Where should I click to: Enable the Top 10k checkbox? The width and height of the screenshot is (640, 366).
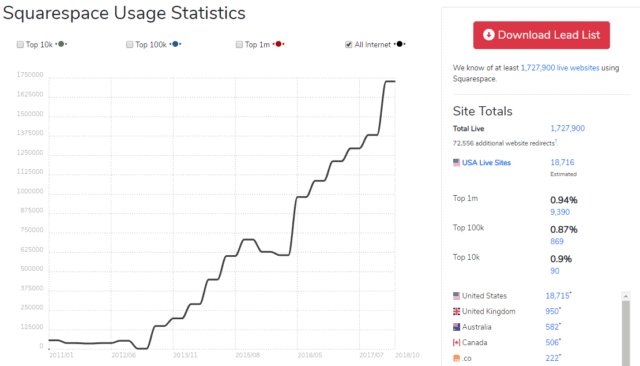click(x=20, y=44)
